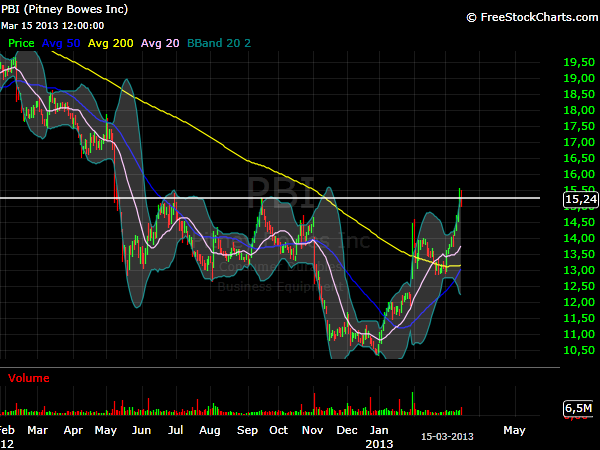Select the BBand 20 2 legend label
Image resolution: width=600 pixels, height=450 pixels.
click(219, 43)
